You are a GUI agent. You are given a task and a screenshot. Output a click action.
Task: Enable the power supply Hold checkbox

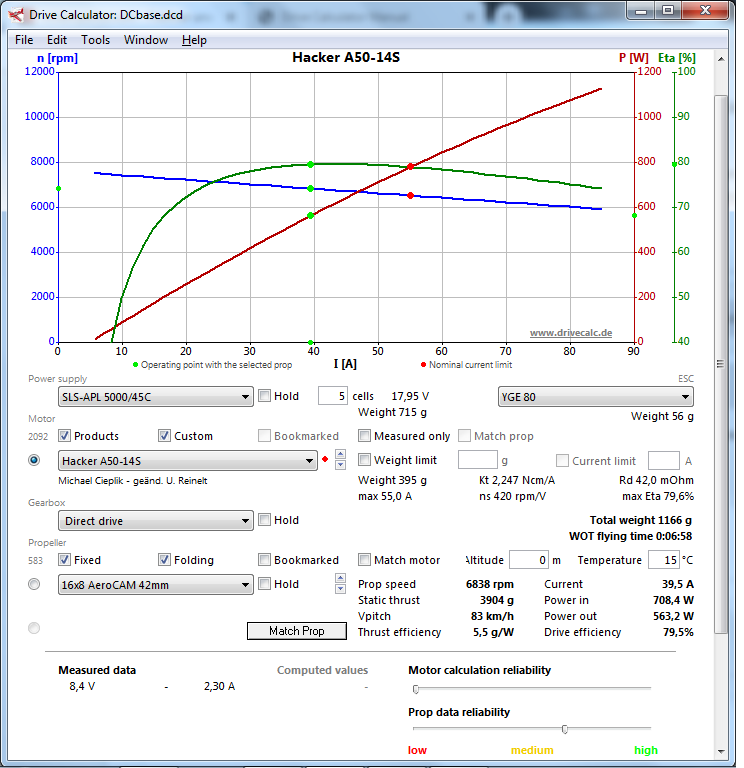pos(264,396)
